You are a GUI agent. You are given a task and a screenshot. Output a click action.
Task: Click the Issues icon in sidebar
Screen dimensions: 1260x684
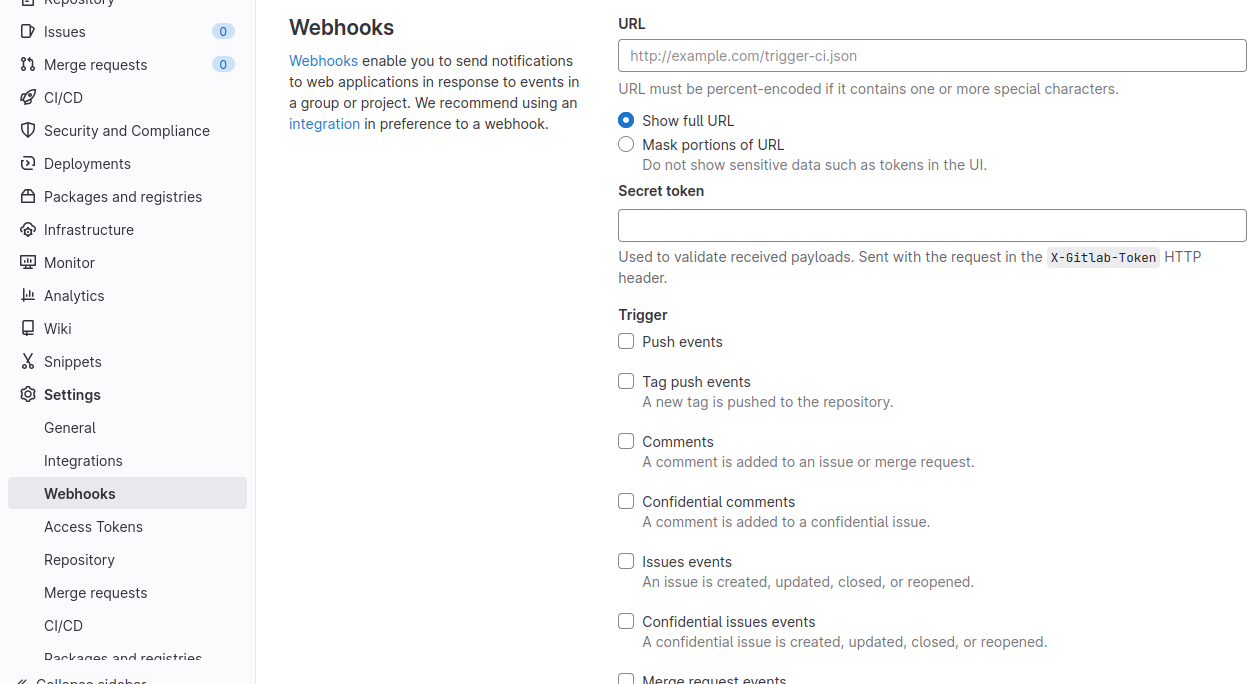(x=28, y=32)
